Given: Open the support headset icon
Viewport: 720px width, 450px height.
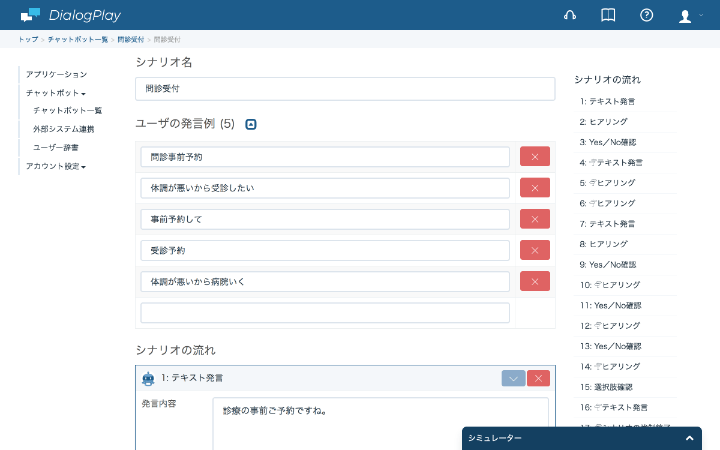Looking at the screenshot, I should point(570,15).
